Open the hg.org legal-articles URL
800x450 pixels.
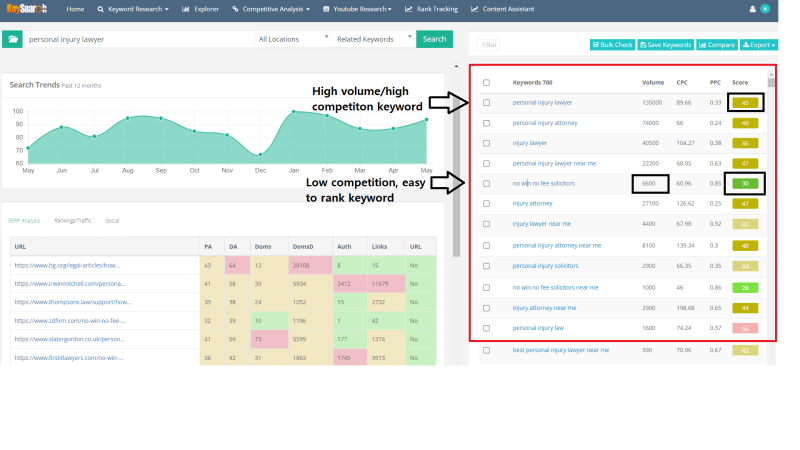point(67,265)
